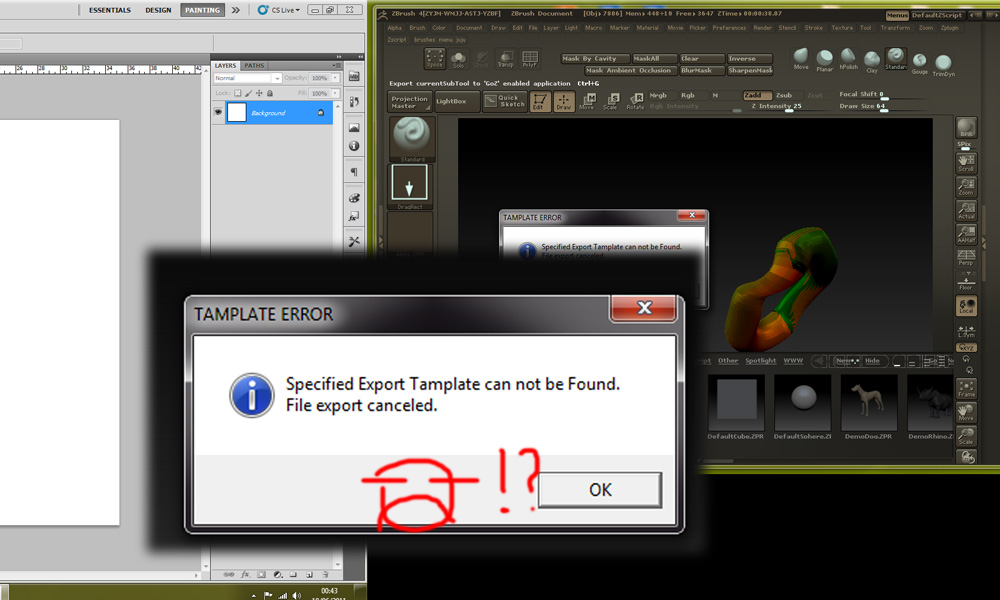
Task: Toggle Rgb mode in ZBrush
Action: pyautogui.click(x=688, y=95)
